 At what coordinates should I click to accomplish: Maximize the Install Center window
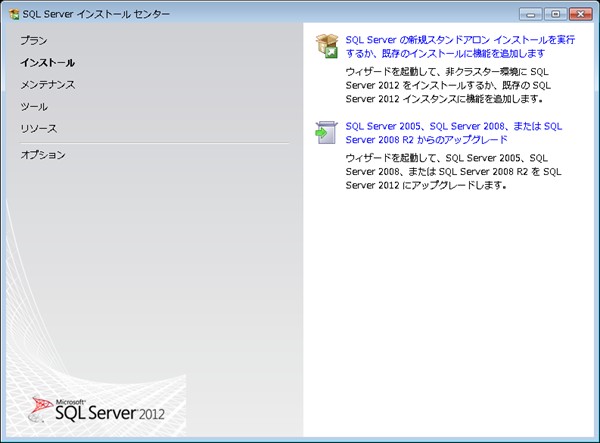[556, 14]
